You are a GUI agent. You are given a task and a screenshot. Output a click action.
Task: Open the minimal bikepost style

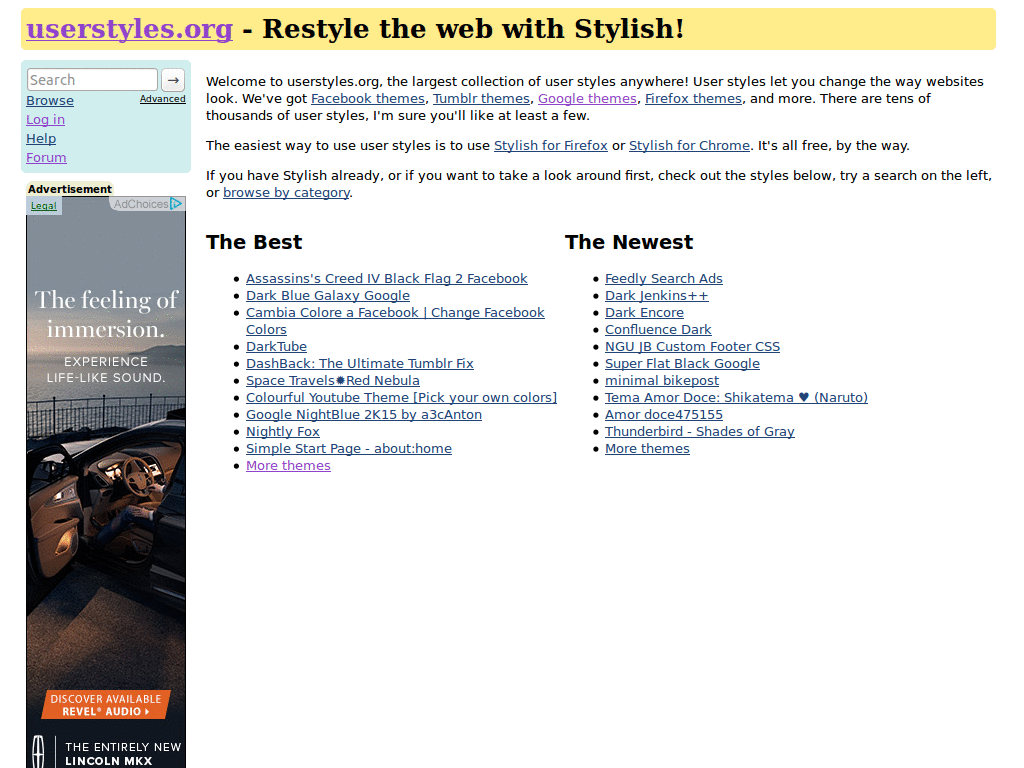click(662, 381)
